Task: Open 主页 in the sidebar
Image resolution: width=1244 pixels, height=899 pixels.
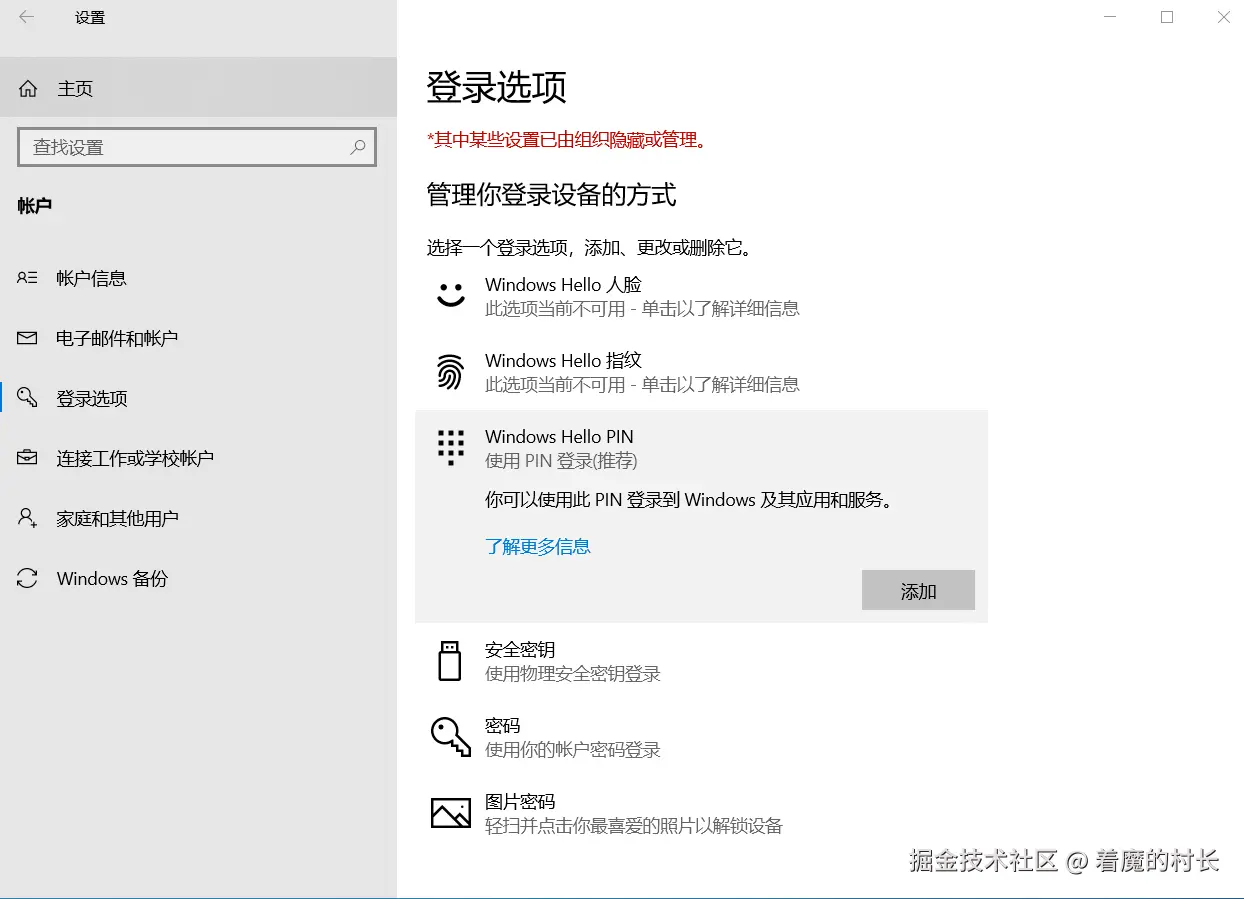Action: click(198, 89)
